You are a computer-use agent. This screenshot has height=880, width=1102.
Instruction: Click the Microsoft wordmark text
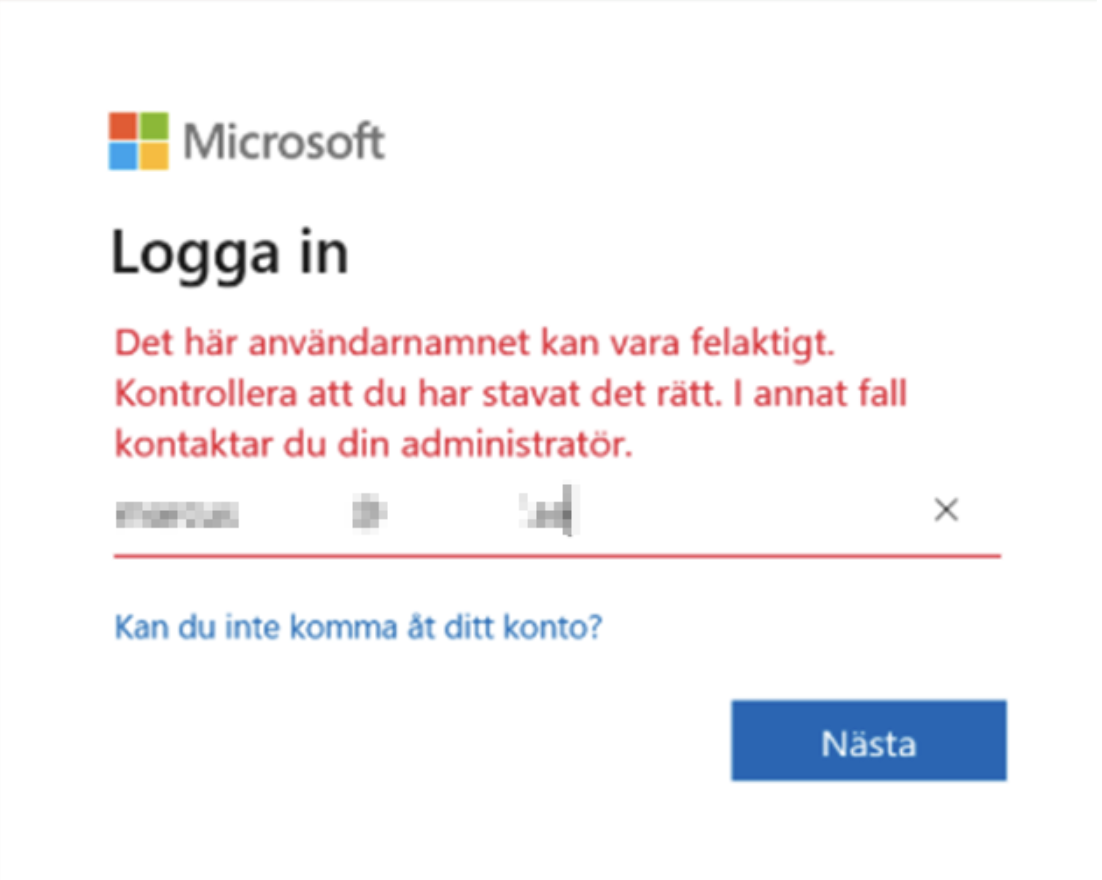(x=284, y=141)
